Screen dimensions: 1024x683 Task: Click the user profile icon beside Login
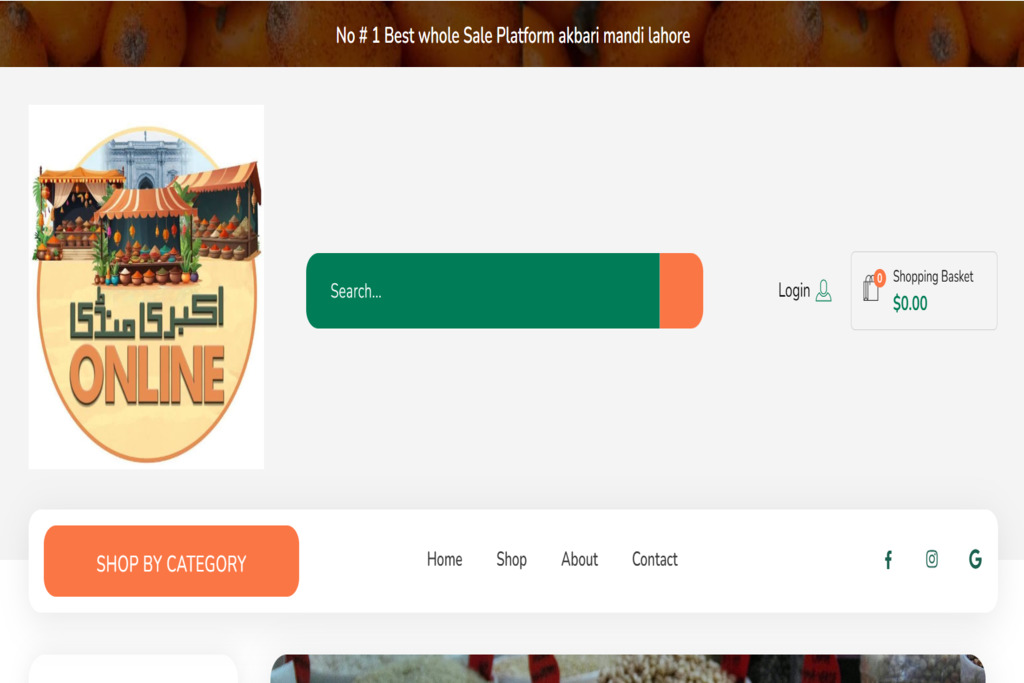824,291
